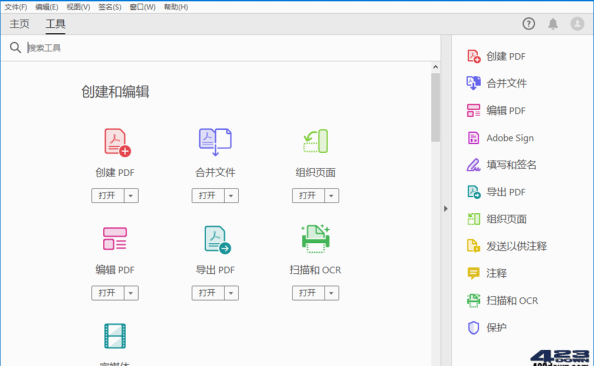
Task: Collapse the right tools pane with arrow
Action: (446, 209)
